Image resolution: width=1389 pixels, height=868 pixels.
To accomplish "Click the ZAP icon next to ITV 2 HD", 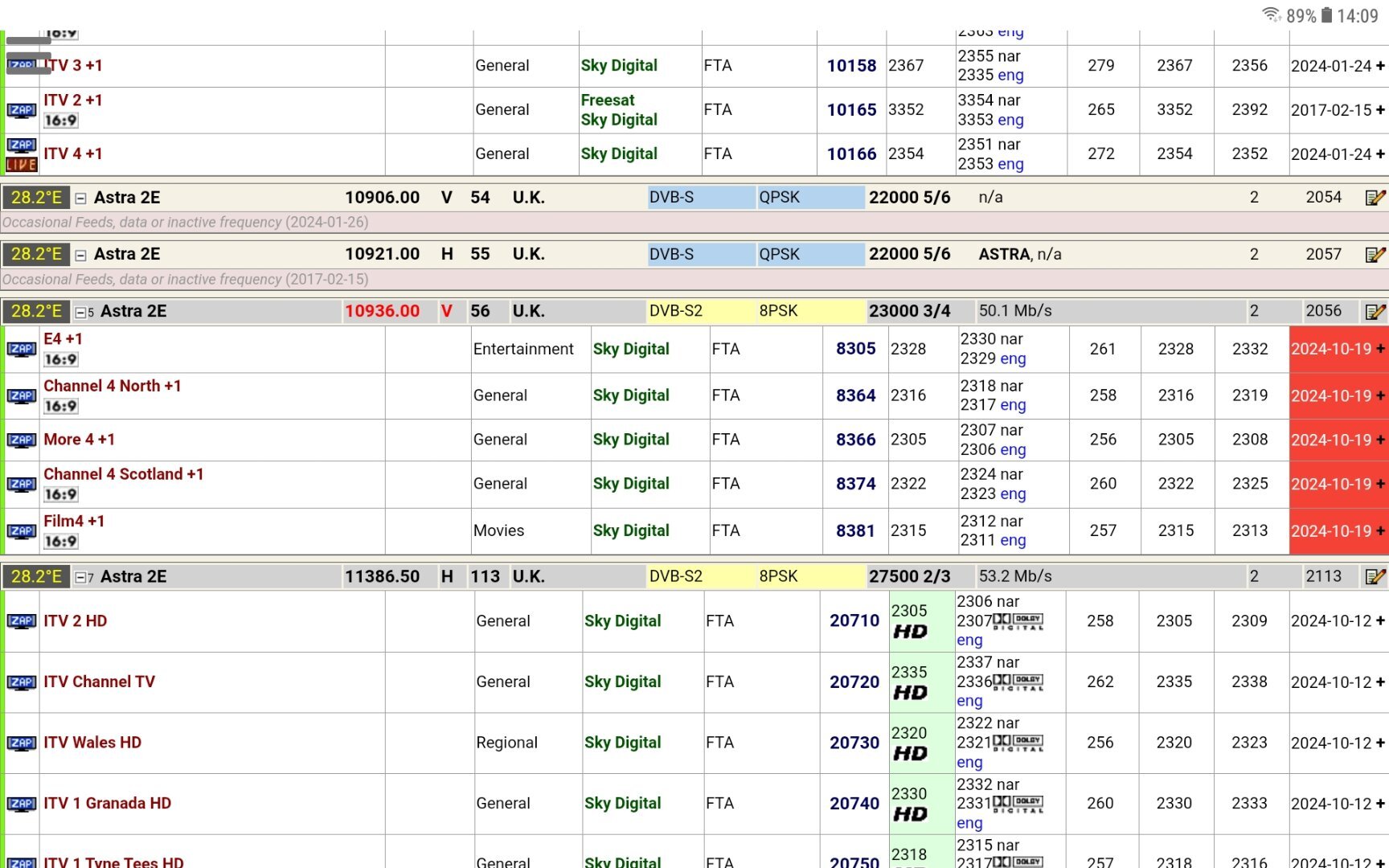I will (x=21, y=621).
